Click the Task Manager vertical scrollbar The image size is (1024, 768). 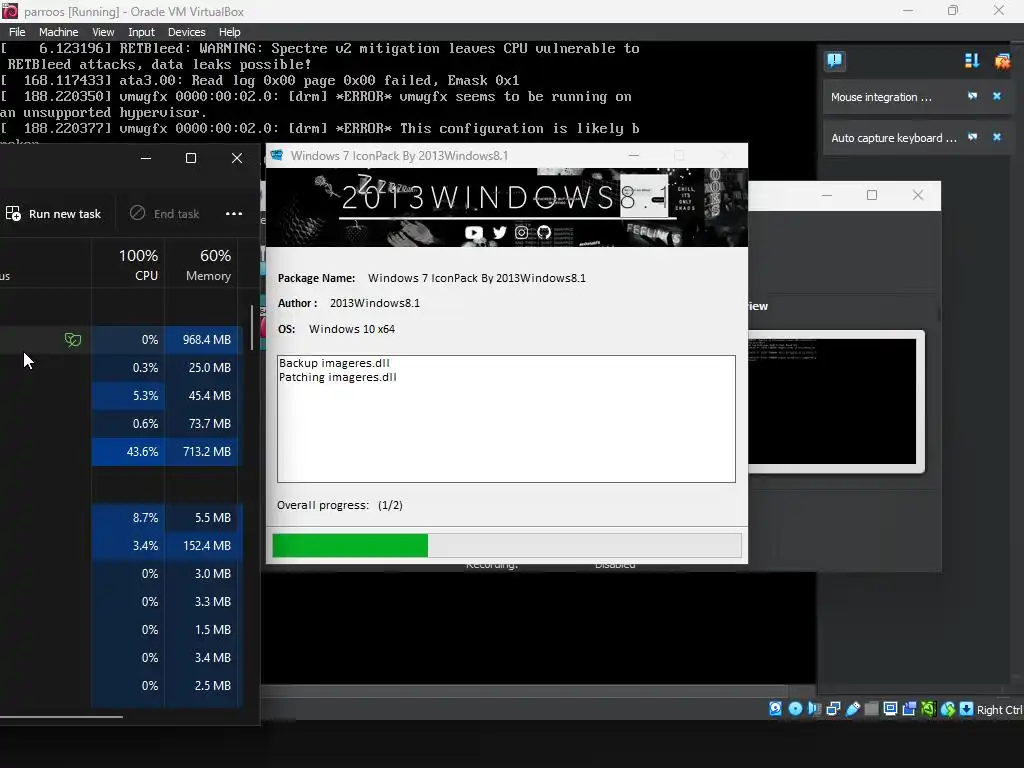252,328
